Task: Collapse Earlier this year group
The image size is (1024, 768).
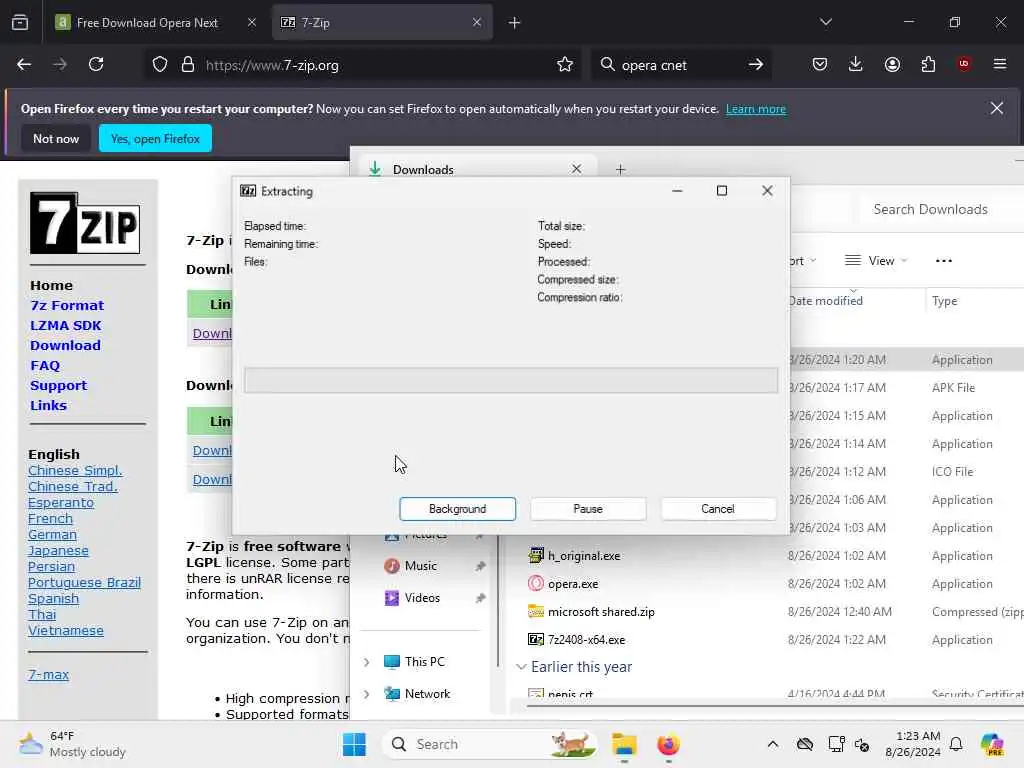Action: click(x=521, y=667)
